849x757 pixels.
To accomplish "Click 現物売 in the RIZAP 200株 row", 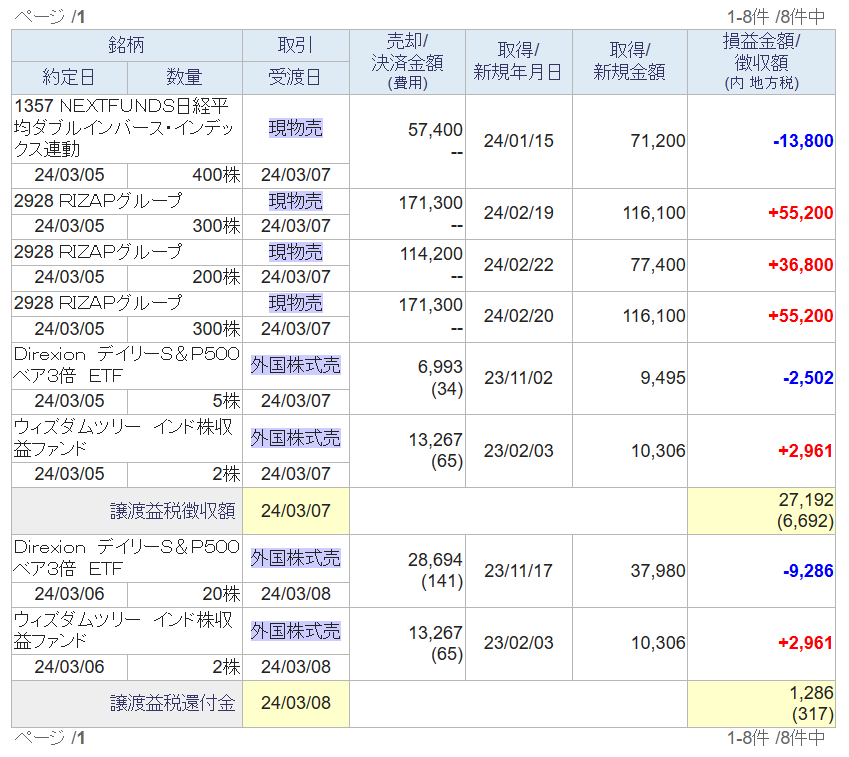I will point(296,252).
